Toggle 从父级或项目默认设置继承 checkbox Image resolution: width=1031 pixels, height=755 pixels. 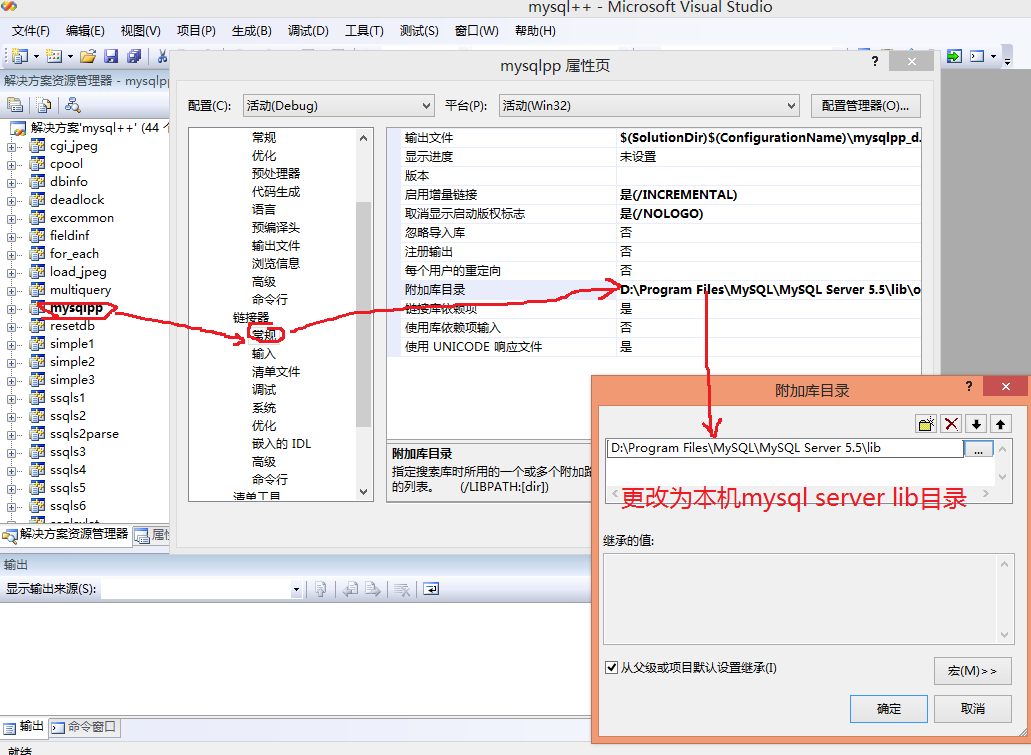click(611, 668)
